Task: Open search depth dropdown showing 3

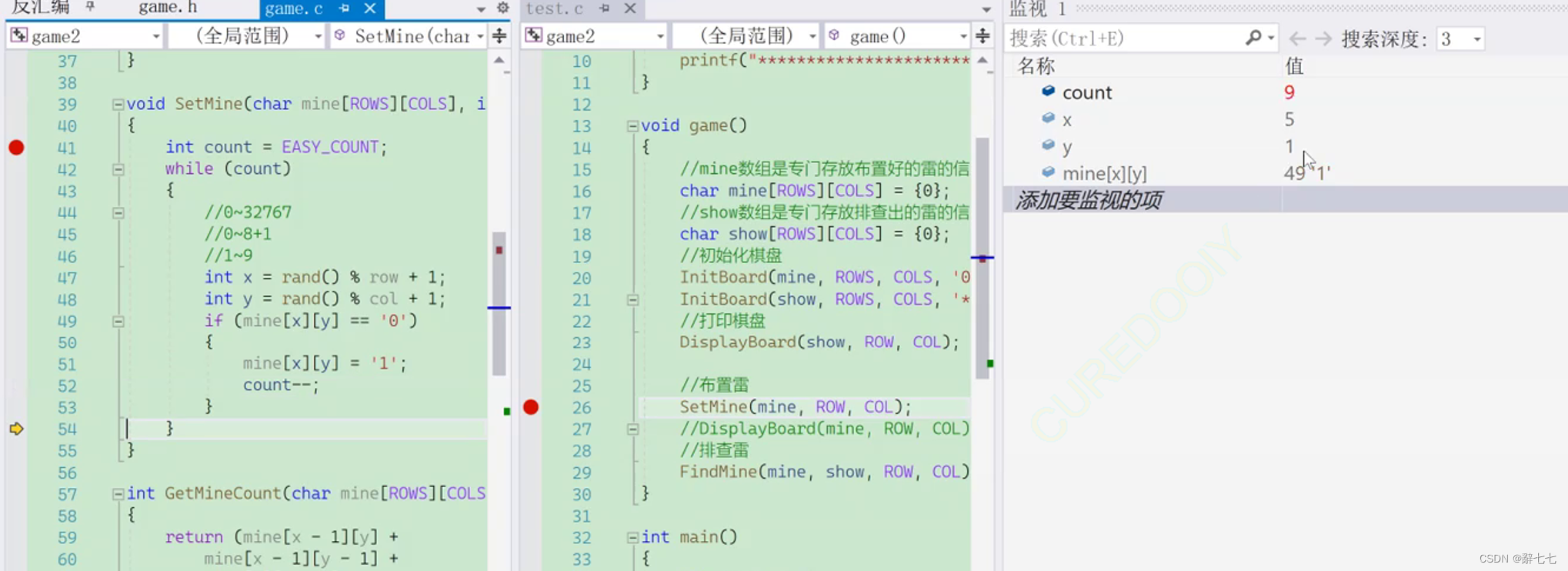Action: click(x=1460, y=38)
